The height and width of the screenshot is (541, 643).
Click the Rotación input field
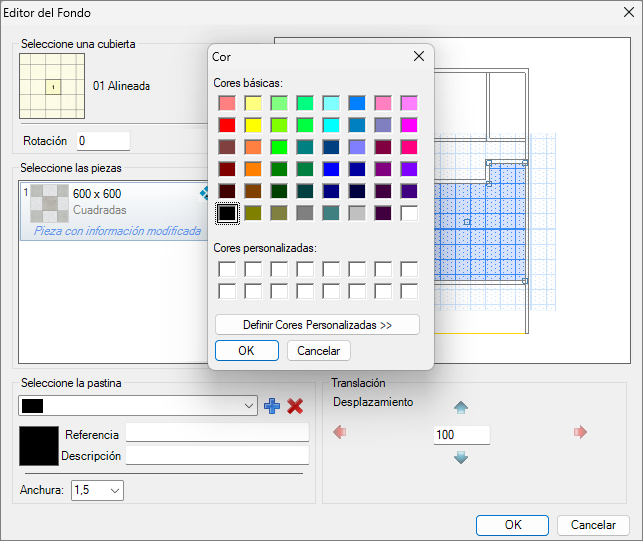click(103, 141)
